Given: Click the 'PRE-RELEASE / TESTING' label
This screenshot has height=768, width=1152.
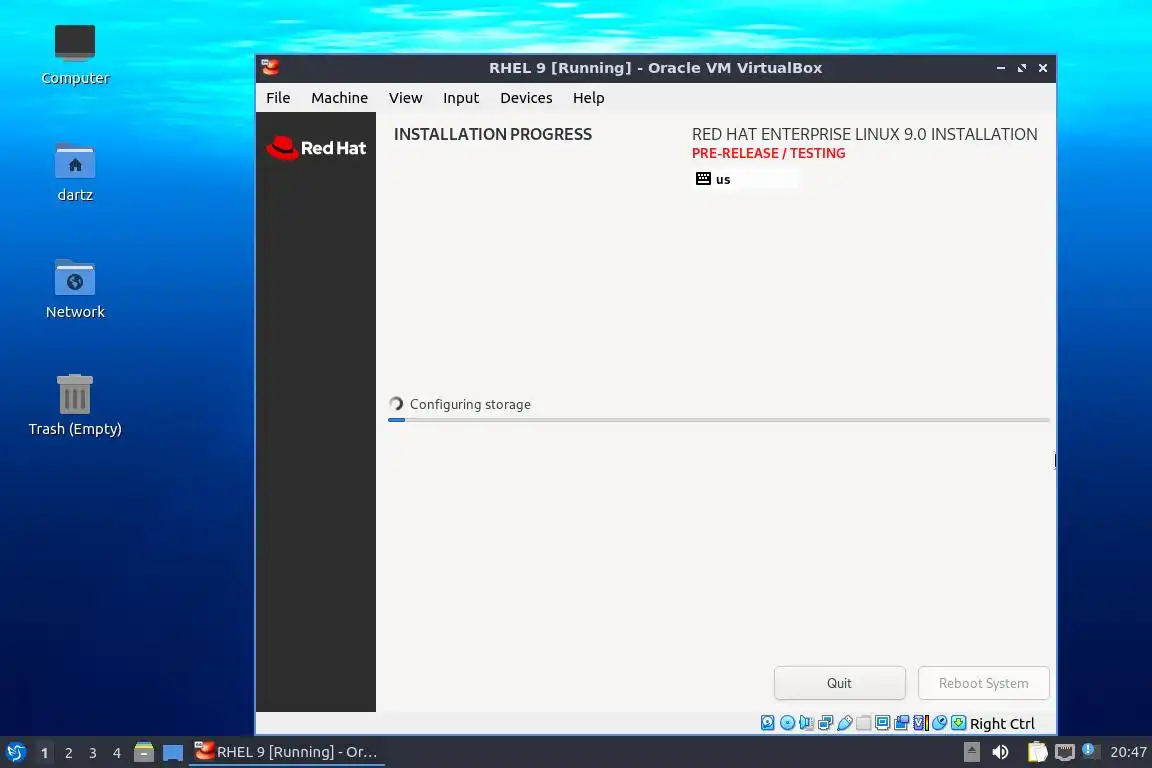Looking at the screenshot, I should pyautogui.click(x=768, y=154).
